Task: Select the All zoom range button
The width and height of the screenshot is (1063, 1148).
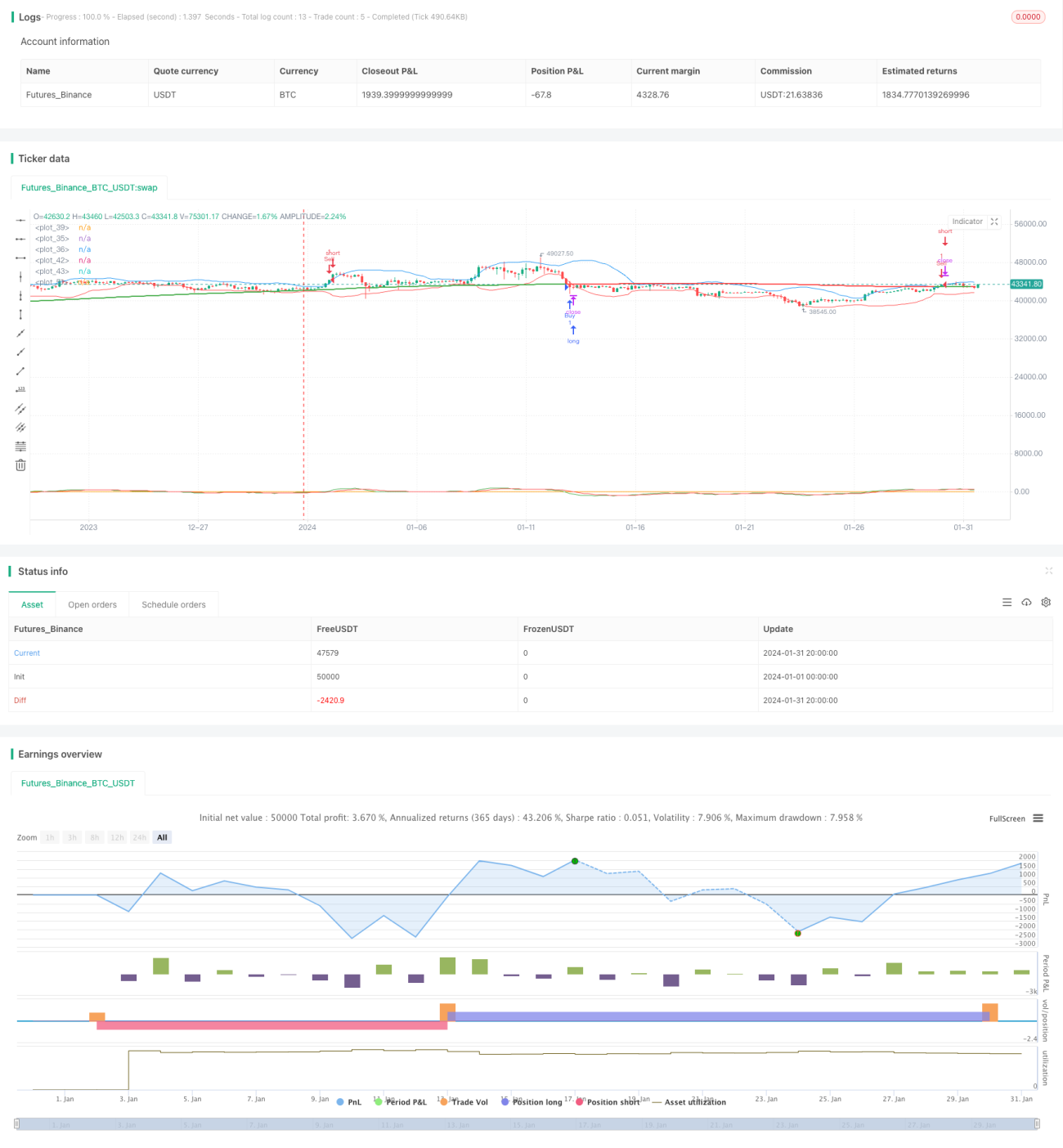Action: (x=162, y=837)
